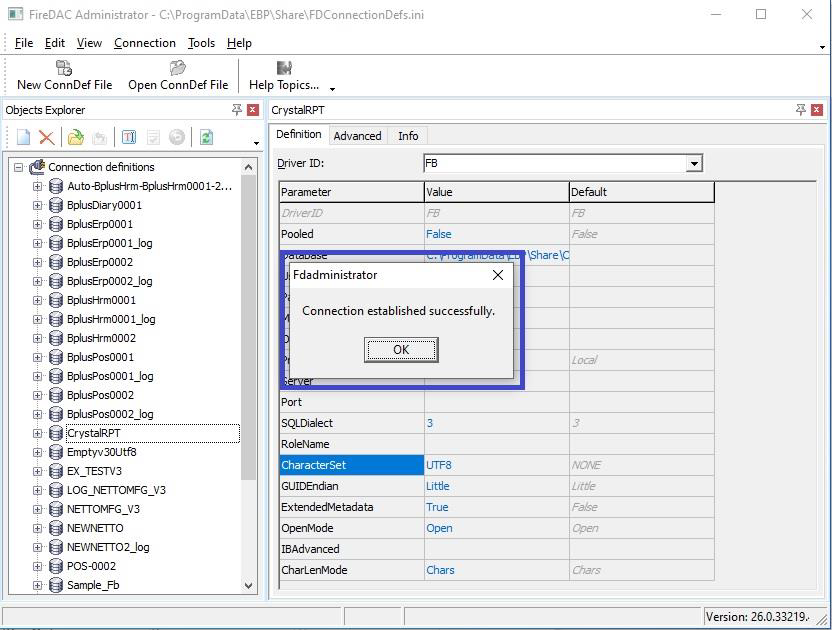Toggle the CrystalRPT panel pin
The image size is (832, 630).
[x=801, y=110]
